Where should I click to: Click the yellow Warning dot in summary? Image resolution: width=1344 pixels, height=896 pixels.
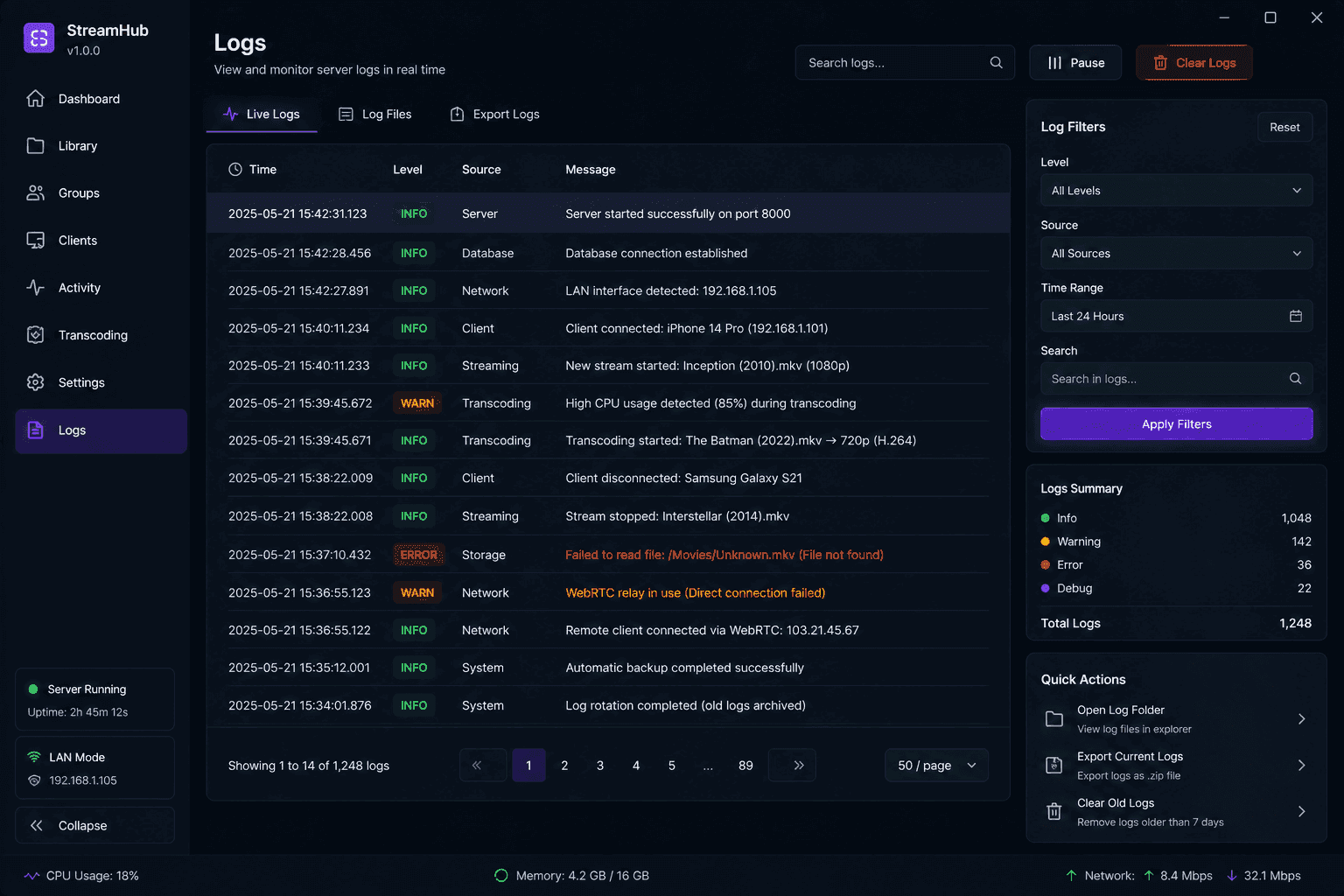[x=1045, y=542]
